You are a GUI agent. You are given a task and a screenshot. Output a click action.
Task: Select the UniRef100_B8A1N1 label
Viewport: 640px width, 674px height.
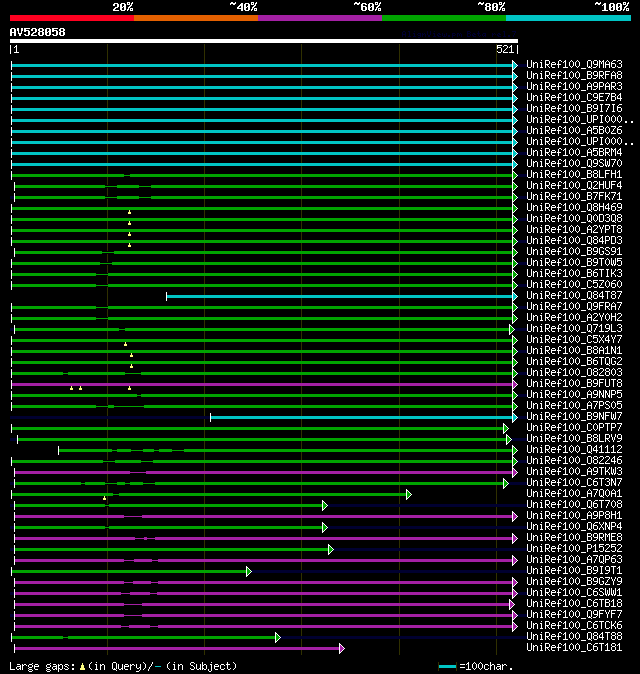574,351
